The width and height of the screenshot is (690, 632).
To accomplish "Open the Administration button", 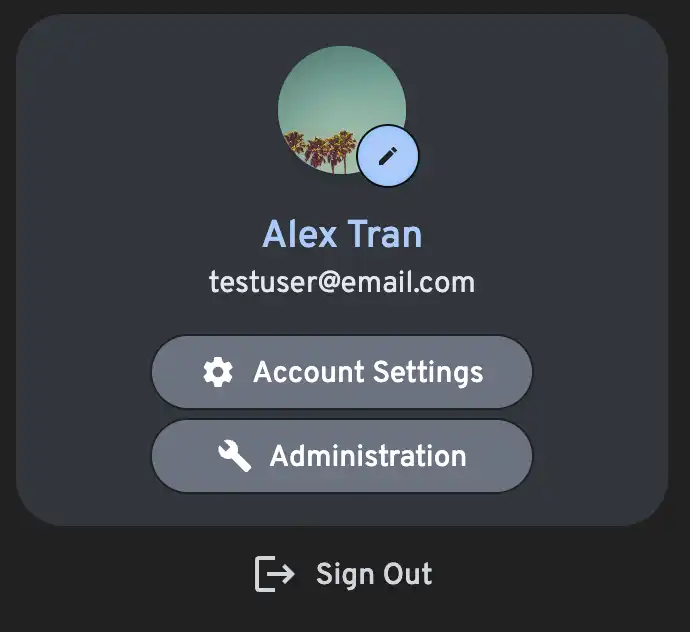I will pos(342,456).
